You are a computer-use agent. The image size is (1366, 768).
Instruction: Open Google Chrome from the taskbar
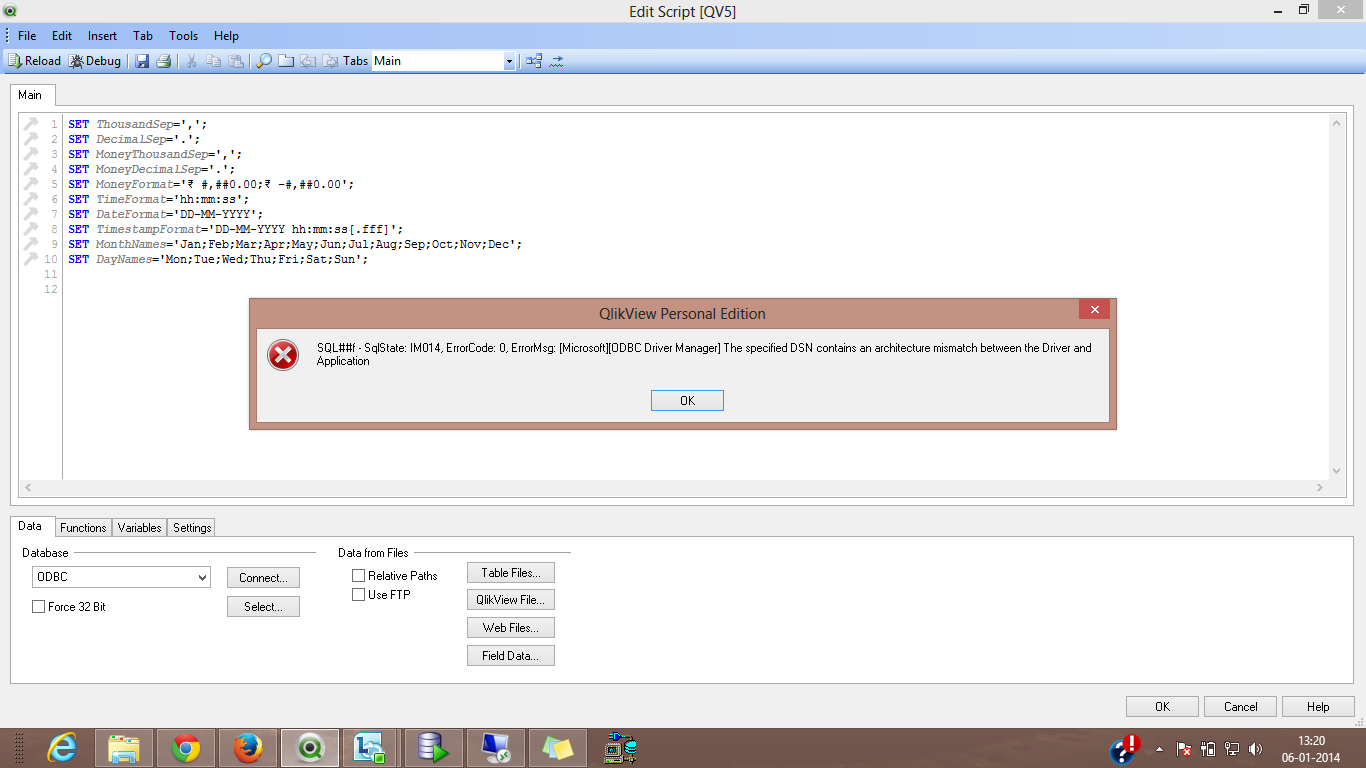186,748
